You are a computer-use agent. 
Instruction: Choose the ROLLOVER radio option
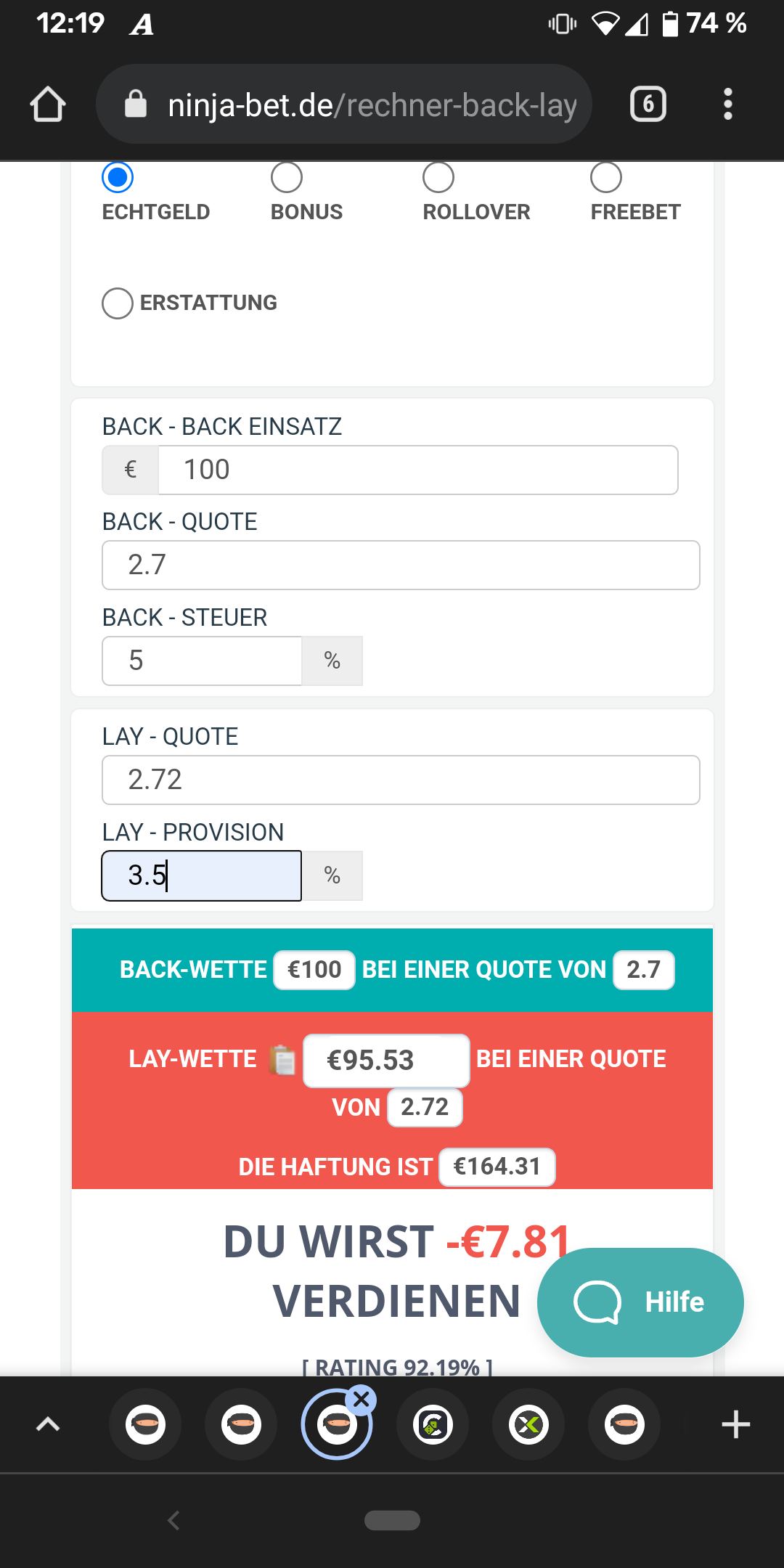point(438,177)
